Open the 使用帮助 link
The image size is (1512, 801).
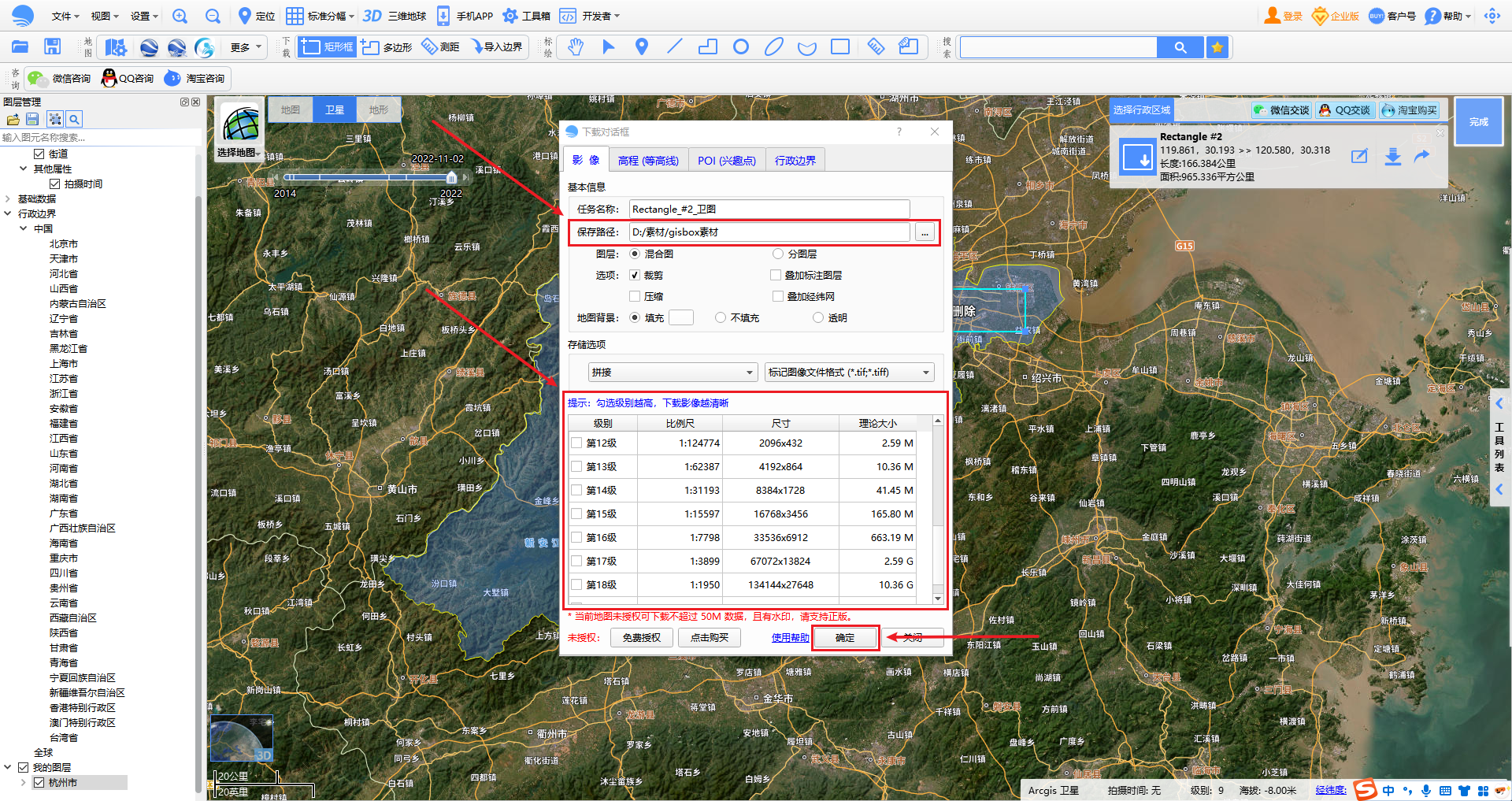(790, 638)
